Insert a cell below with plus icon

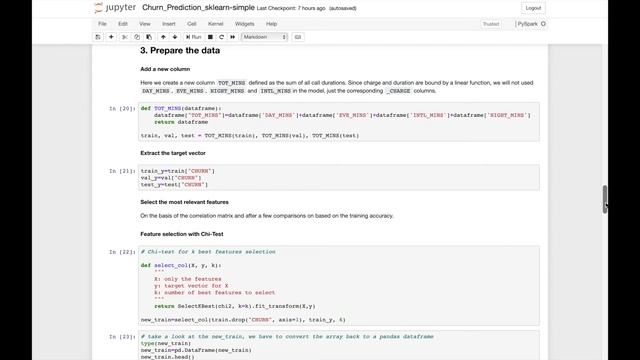[x=111, y=37]
